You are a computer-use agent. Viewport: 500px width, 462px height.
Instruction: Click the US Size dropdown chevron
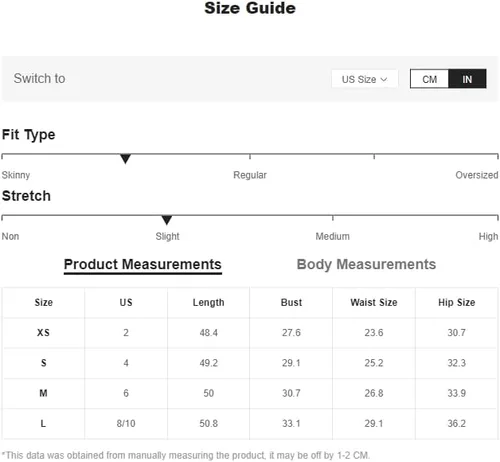point(384,79)
